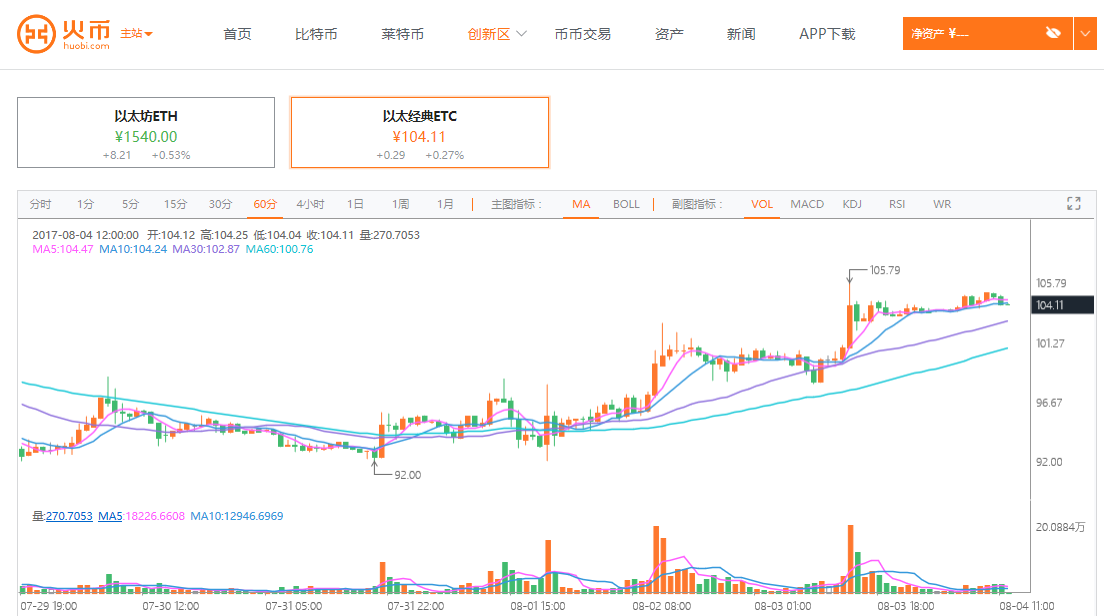Open the net asset dropdown arrow
This screenshot has width=1104, height=616.
tap(1087, 34)
